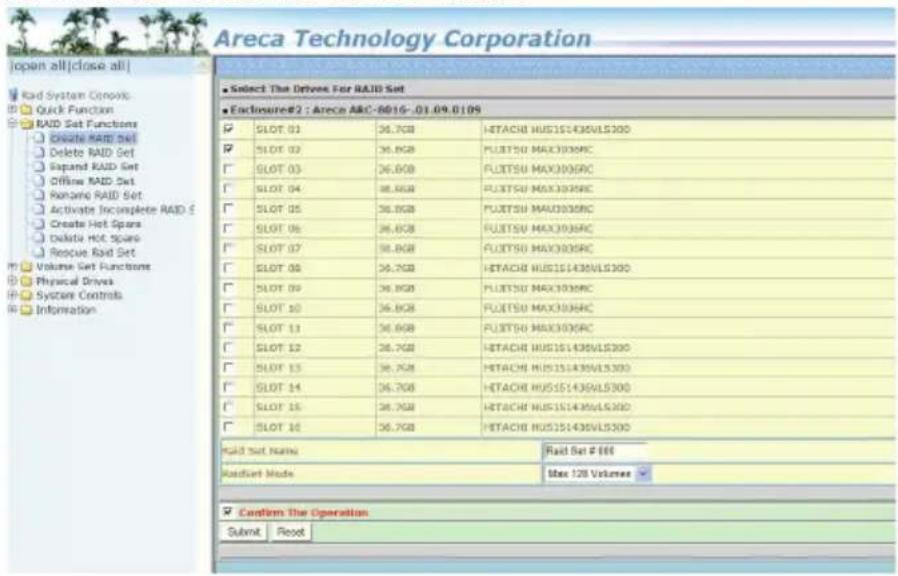Screen dimensions: 898x576
Task: Click the Submit button
Action: (244, 532)
